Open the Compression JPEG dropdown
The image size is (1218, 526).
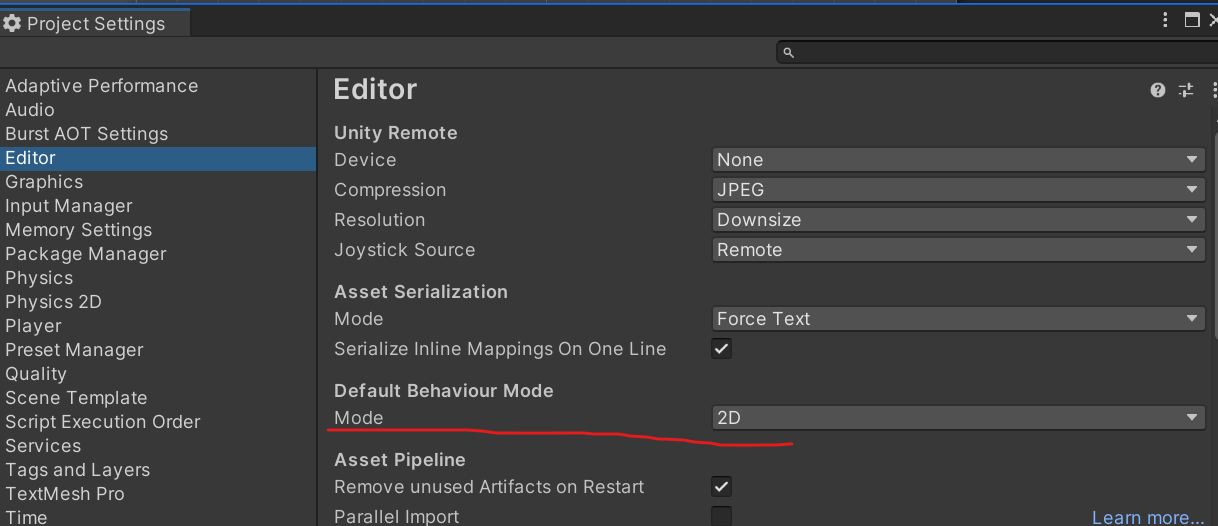[x=958, y=190]
